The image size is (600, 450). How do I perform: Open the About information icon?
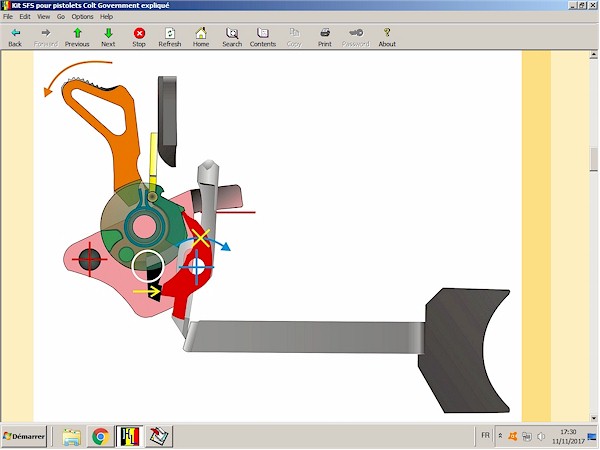pyautogui.click(x=387, y=36)
